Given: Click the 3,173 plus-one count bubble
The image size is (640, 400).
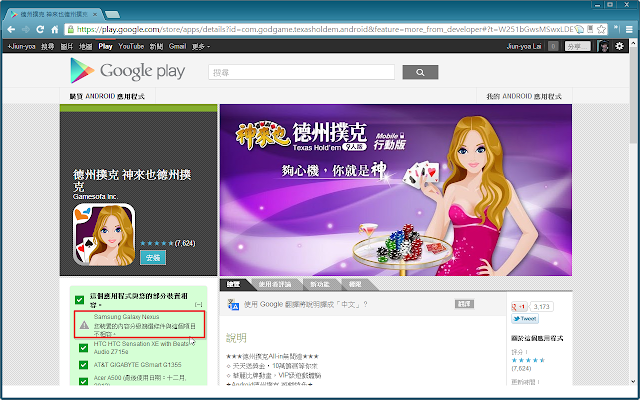Looking at the screenshot, I should click(x=542, y=307).
